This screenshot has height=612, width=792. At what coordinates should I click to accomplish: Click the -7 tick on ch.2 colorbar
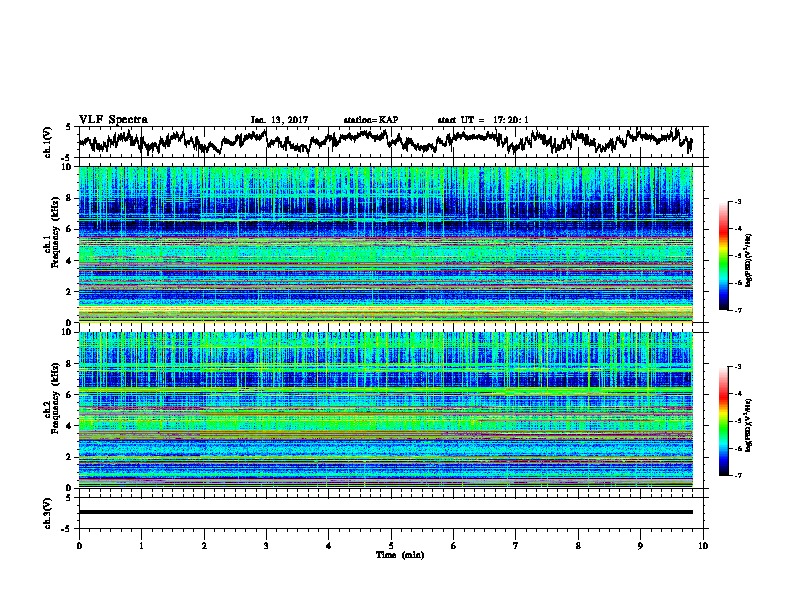737,475
